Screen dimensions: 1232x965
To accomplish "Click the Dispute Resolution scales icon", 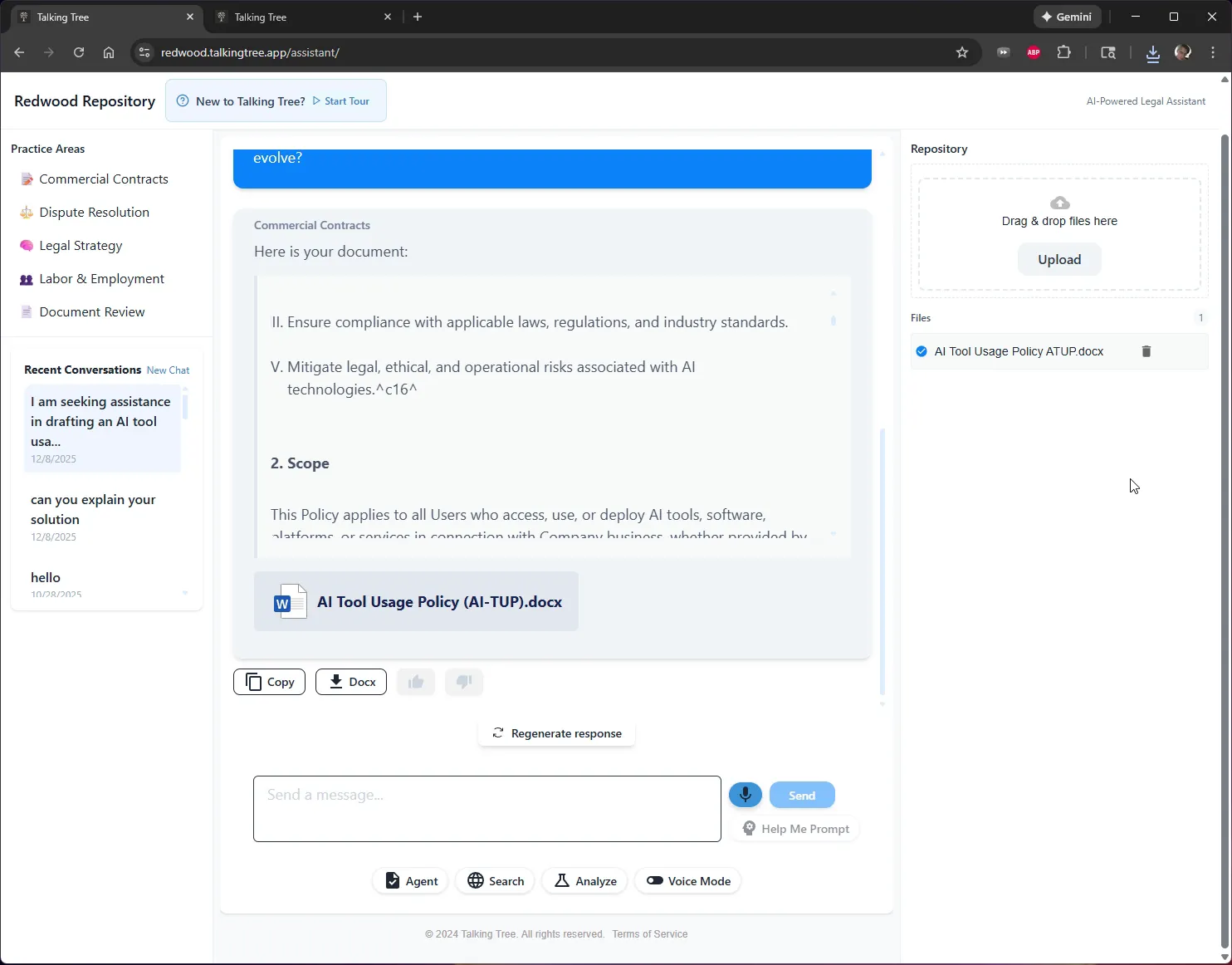I will pos(27,213).
